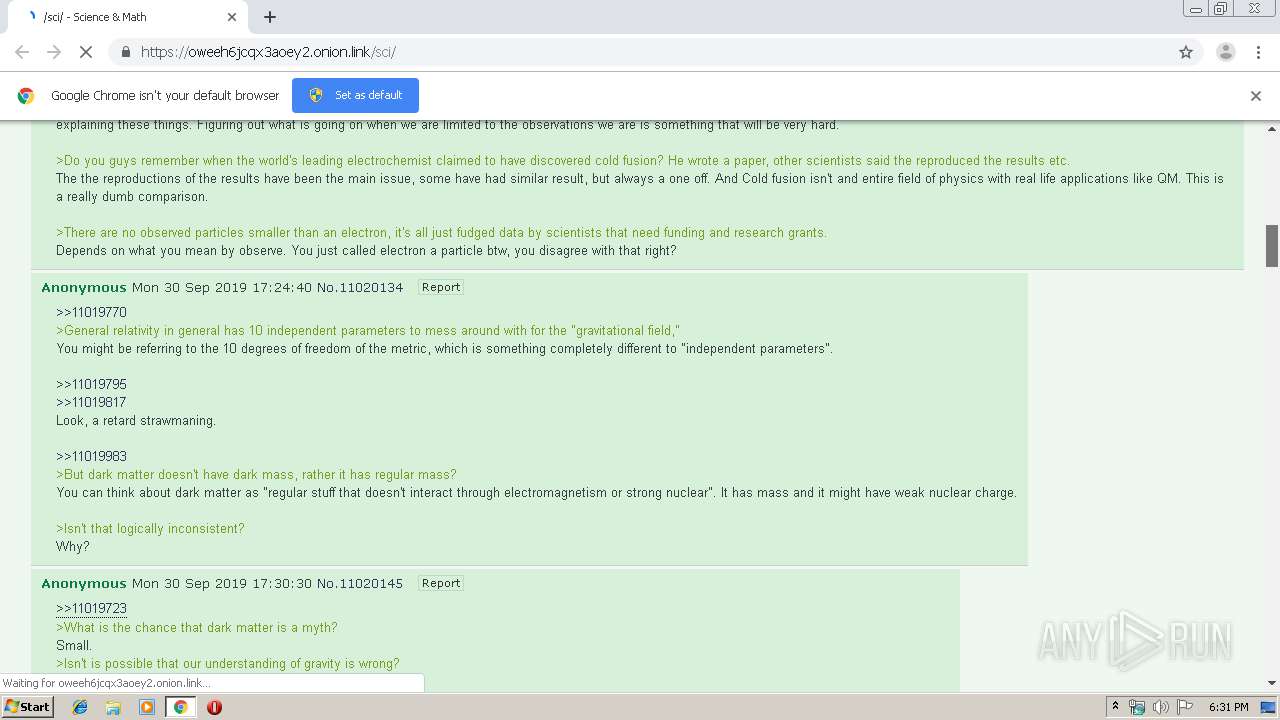
Task: Dismiss the default browser notification bar
Action: point(1256,96)
